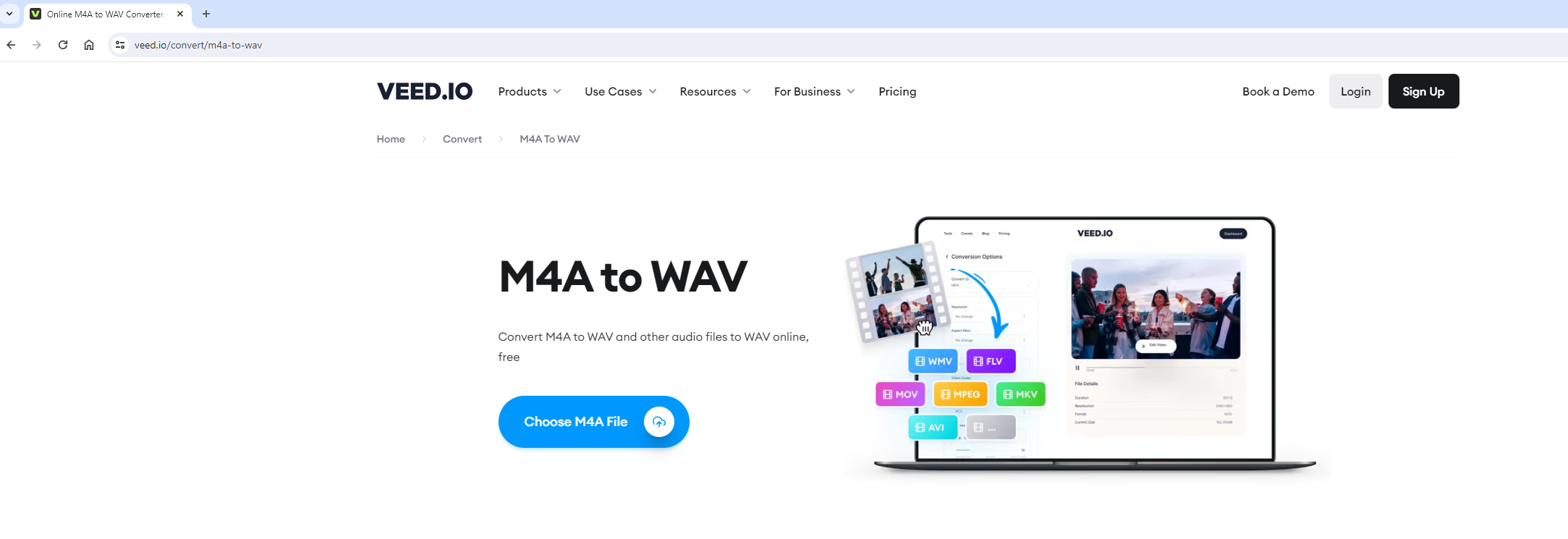Click the Sign Up button

pos(1423,91)
